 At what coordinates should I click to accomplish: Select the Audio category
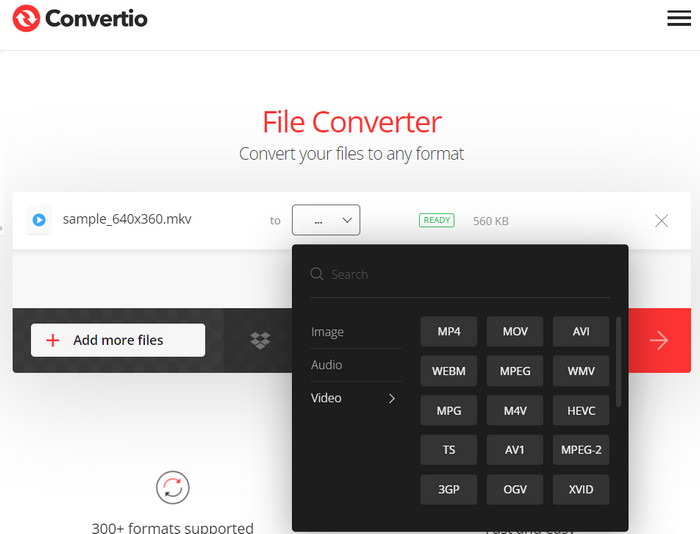pos(326,365)
